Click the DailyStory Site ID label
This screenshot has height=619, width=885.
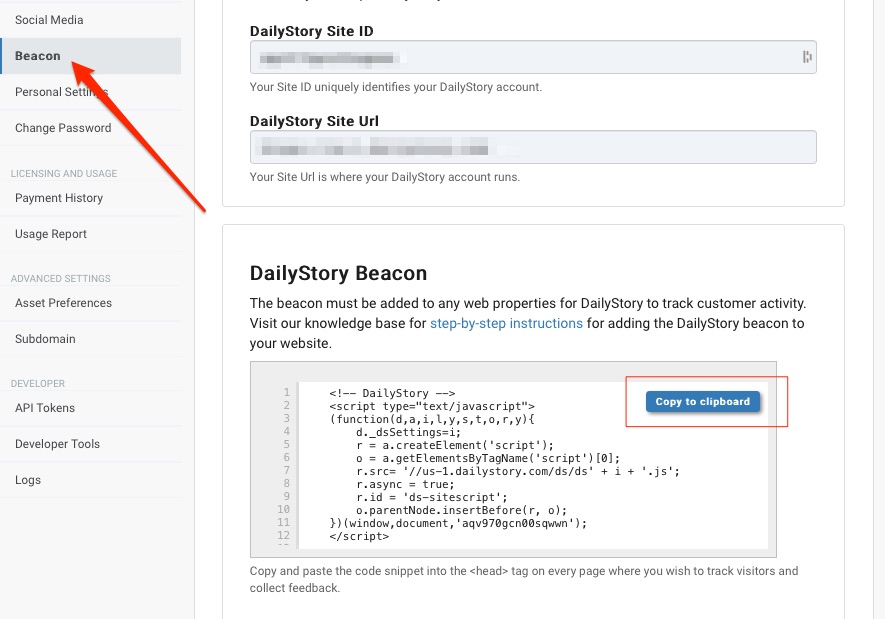312,31
